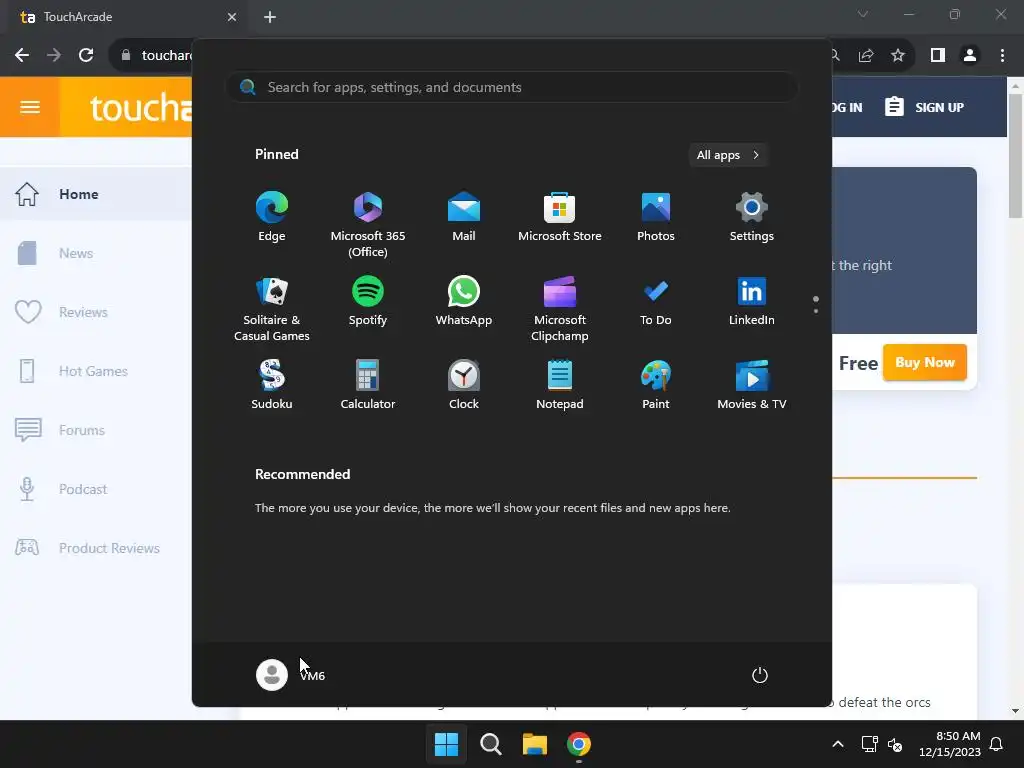Open Microsoft Clipchamp
This screenshot has height=768, width=1024.
560,309
